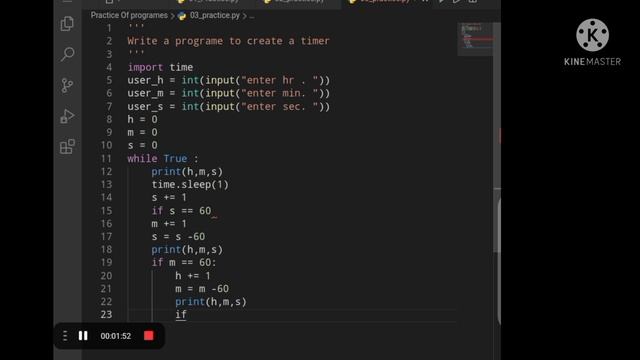Open the Source Control view

[67, 85]
